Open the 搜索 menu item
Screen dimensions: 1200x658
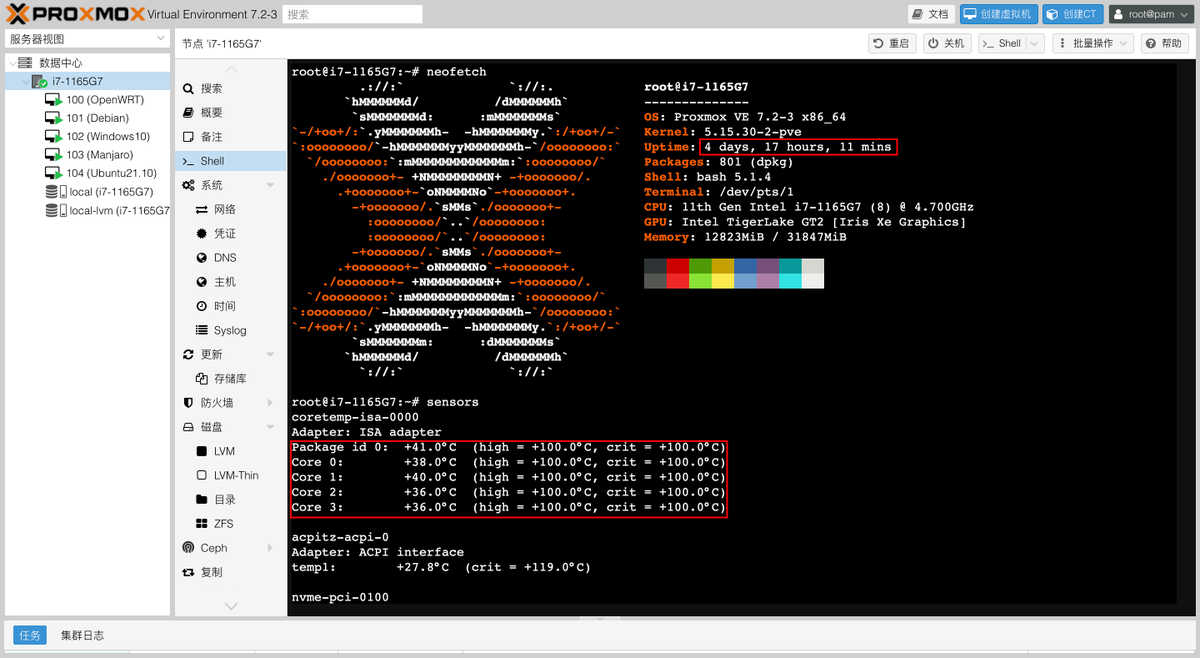click(x=230, y=88)
